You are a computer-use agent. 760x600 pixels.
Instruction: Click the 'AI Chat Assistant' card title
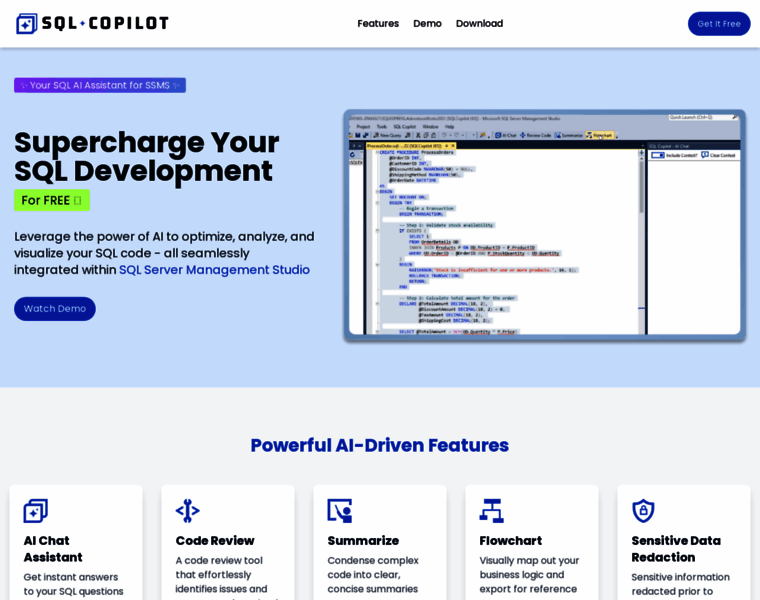[x=53, y=549]
